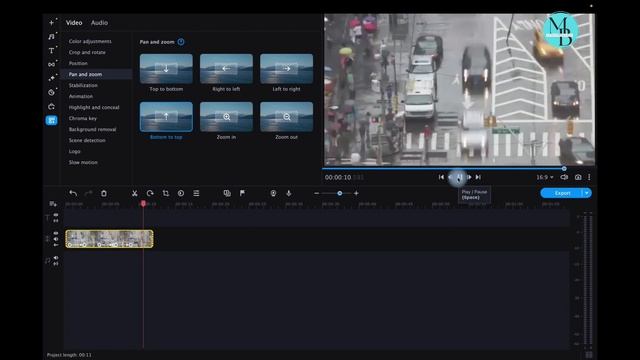Step forward one frame in preview
The width and height of the screenshot is (640, 360).
tap(469, 177)
